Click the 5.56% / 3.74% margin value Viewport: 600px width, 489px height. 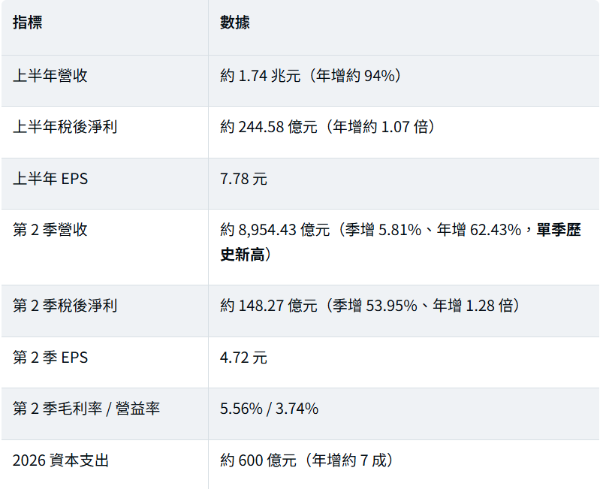pyautogui.click(x=269, y=409)
